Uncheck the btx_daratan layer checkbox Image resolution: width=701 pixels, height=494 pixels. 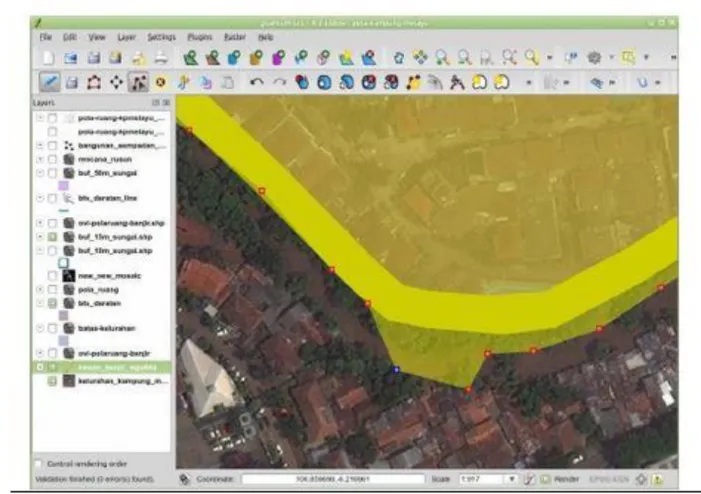[x=52, y=304]
